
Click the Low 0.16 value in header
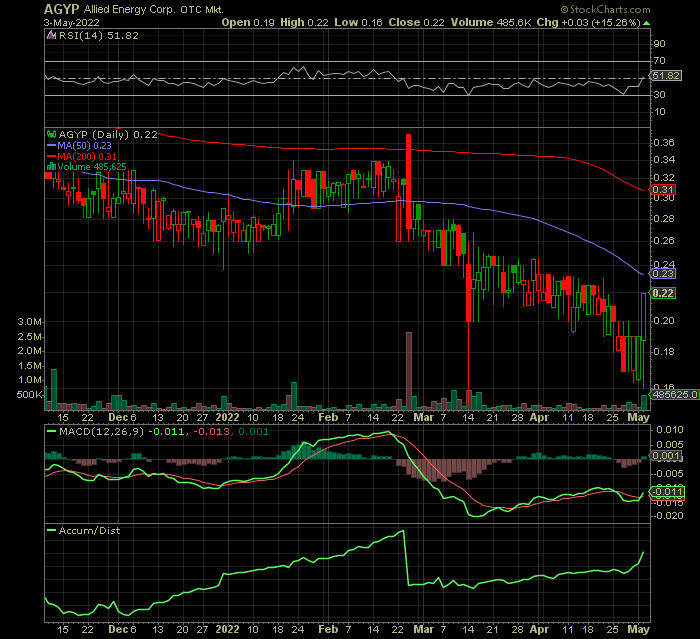[358, 22]
